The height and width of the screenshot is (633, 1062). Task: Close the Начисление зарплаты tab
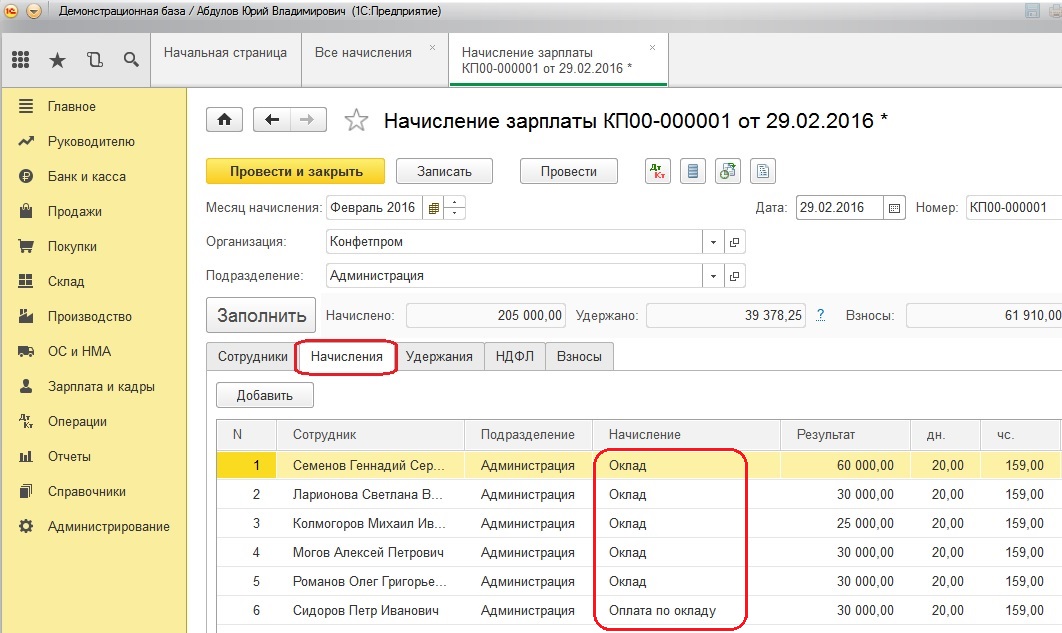click(x=652, y=47)
